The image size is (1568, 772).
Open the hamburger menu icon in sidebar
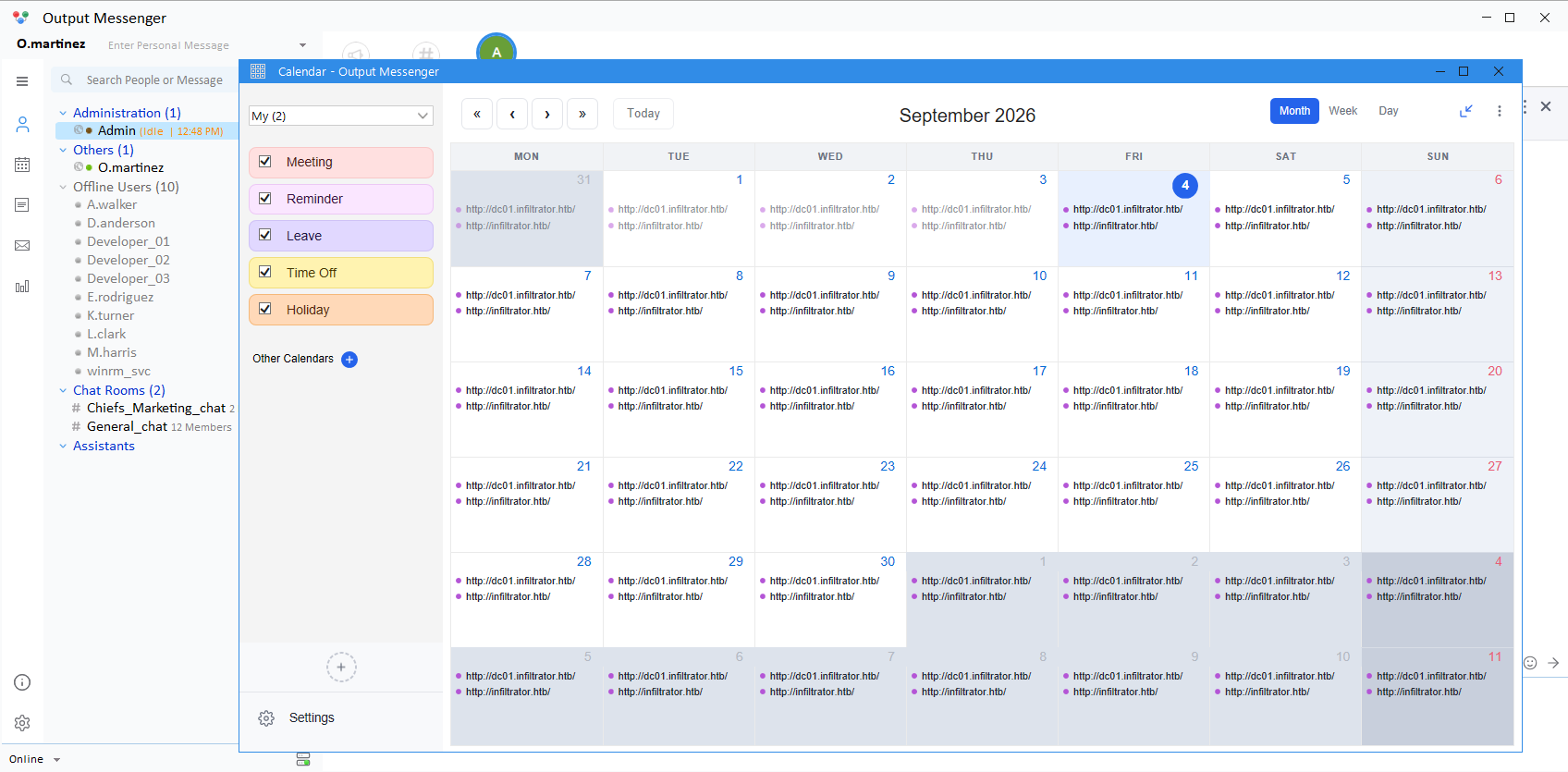[x=22, y=81]
